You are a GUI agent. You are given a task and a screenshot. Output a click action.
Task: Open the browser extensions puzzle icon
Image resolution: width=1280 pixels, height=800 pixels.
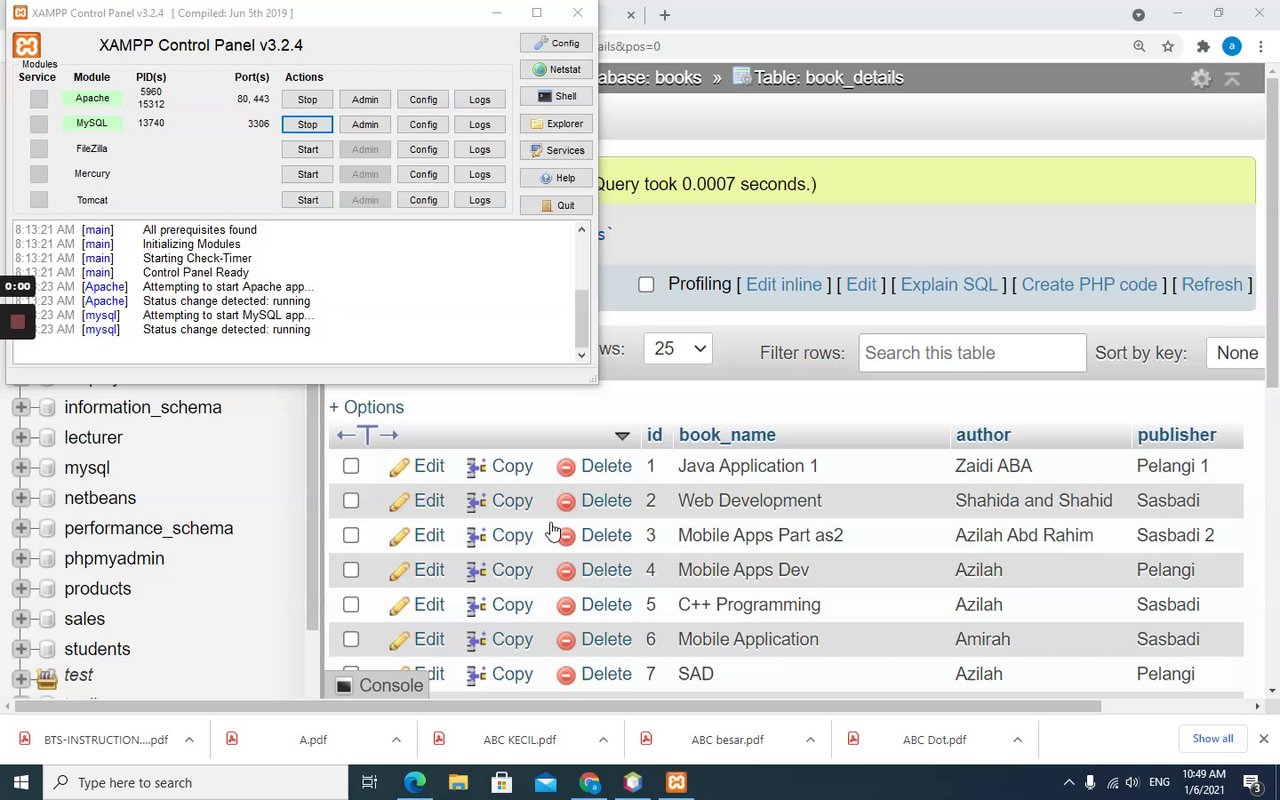coord(1203,46)
